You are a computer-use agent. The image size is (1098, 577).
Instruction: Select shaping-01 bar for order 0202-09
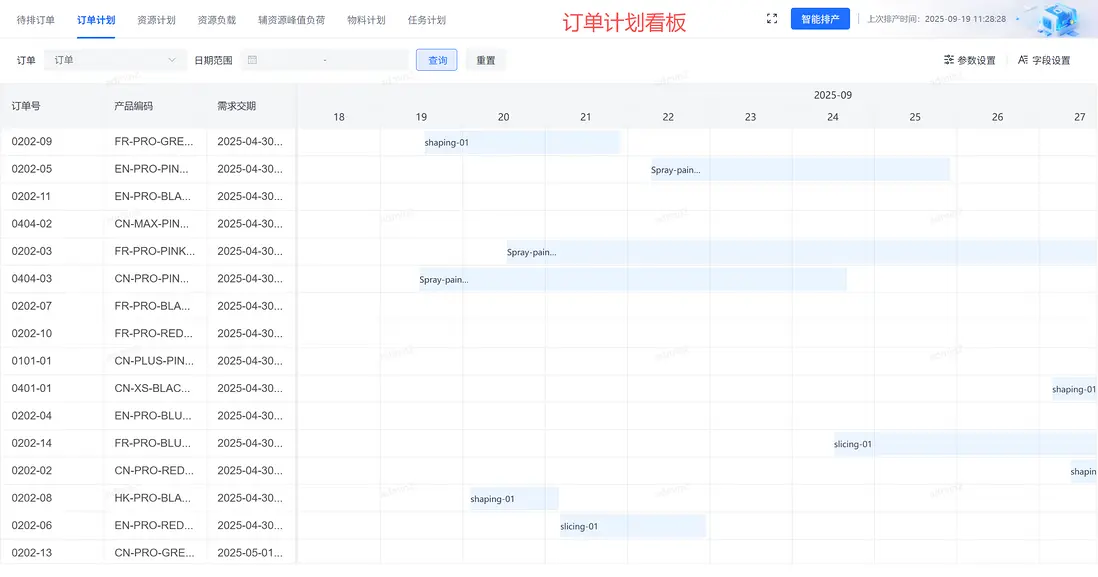click(522, 142)
